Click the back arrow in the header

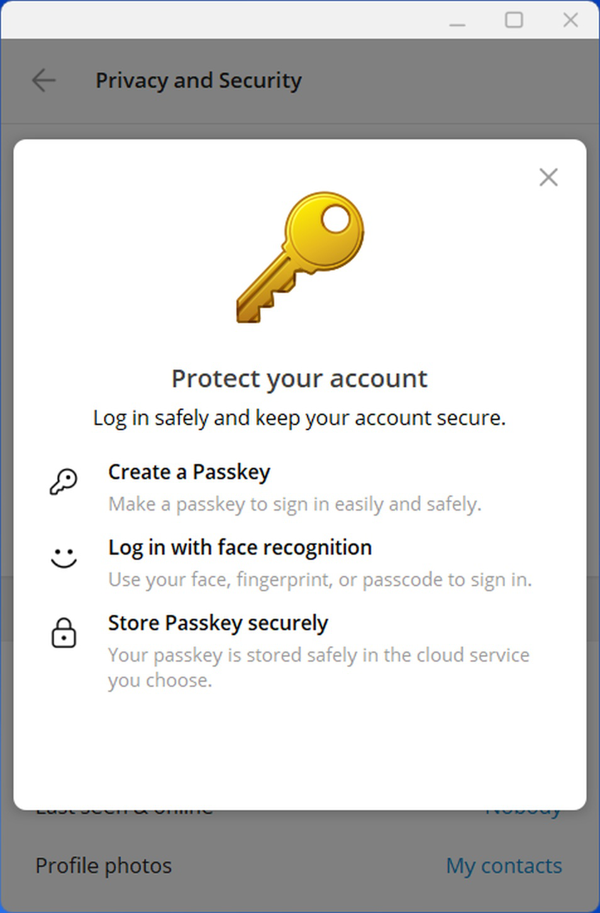coord(43,81)
